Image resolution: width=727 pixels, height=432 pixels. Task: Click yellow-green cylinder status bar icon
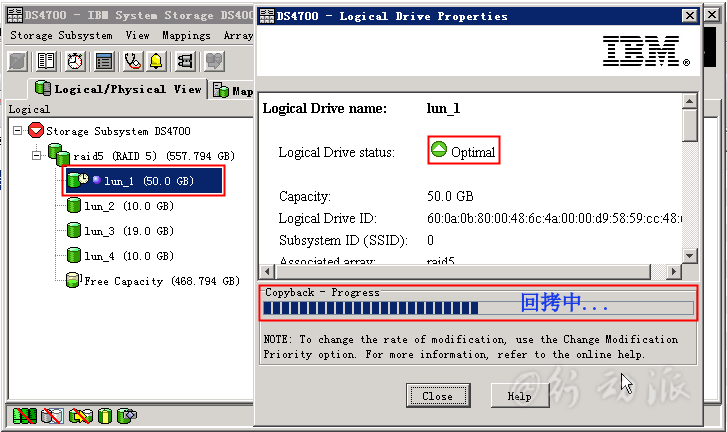point(105,416)
